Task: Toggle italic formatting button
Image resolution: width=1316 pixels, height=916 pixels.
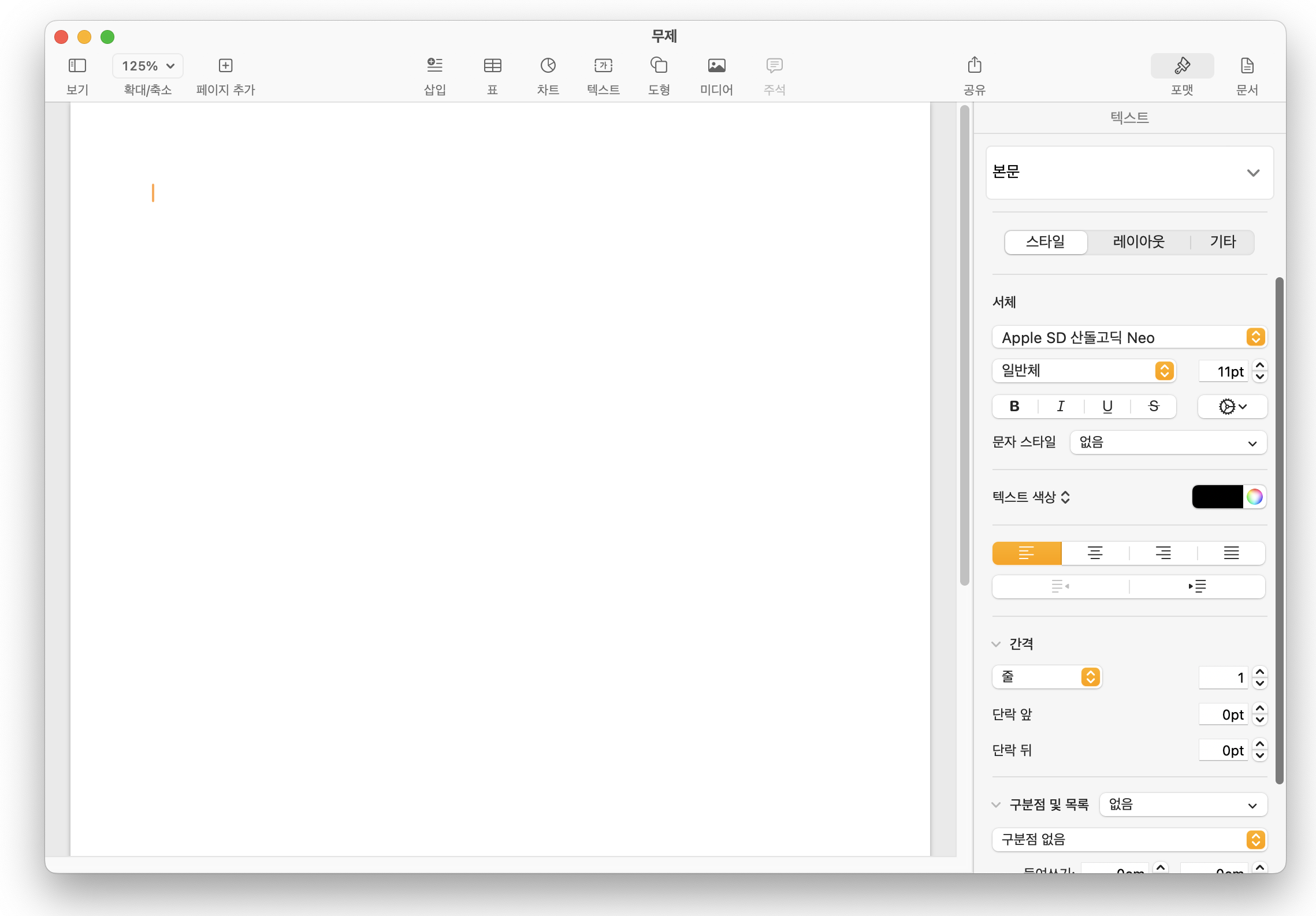Action: point(1061,406)
